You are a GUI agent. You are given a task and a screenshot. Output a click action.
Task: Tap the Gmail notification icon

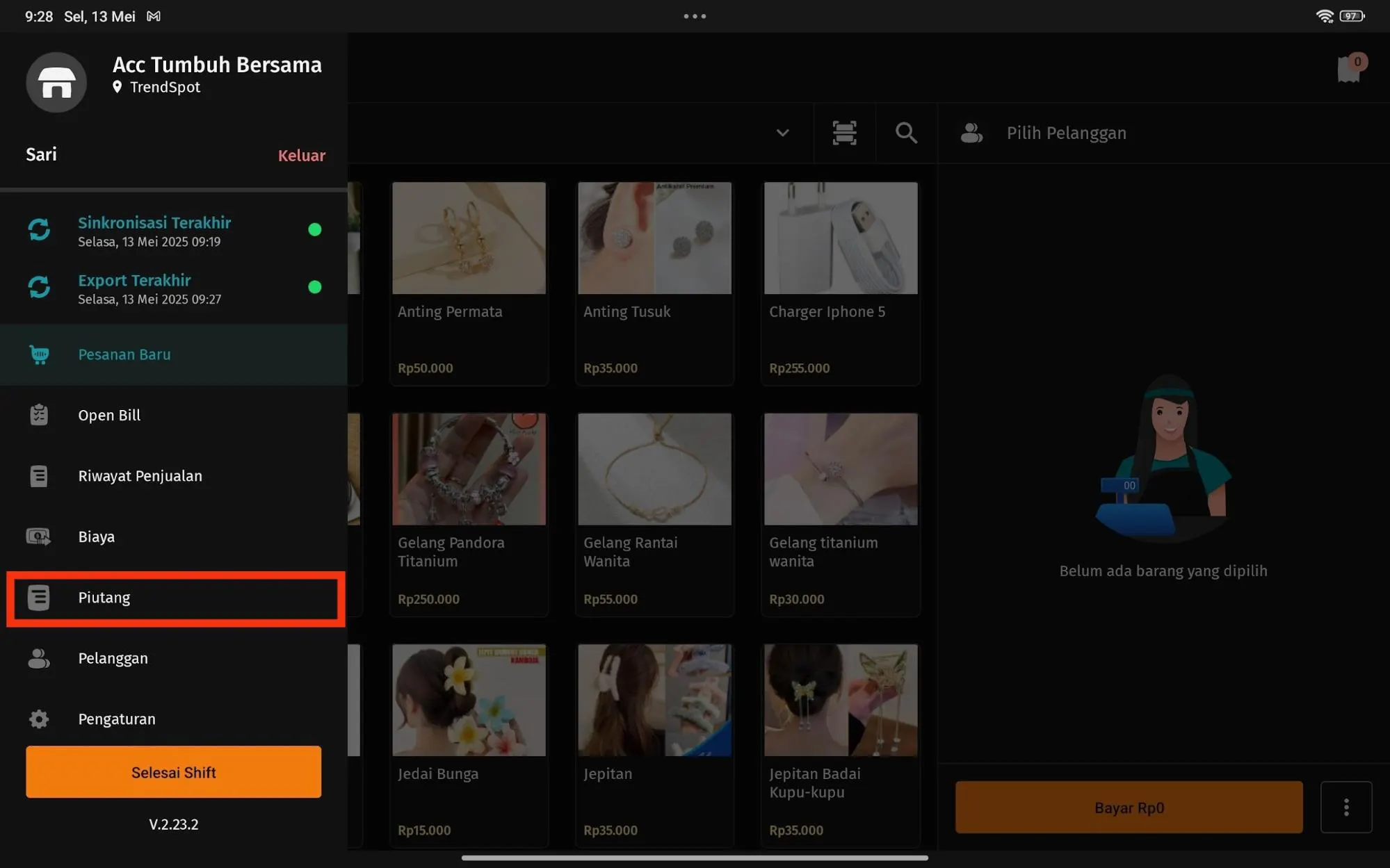(x=154, y=16)
